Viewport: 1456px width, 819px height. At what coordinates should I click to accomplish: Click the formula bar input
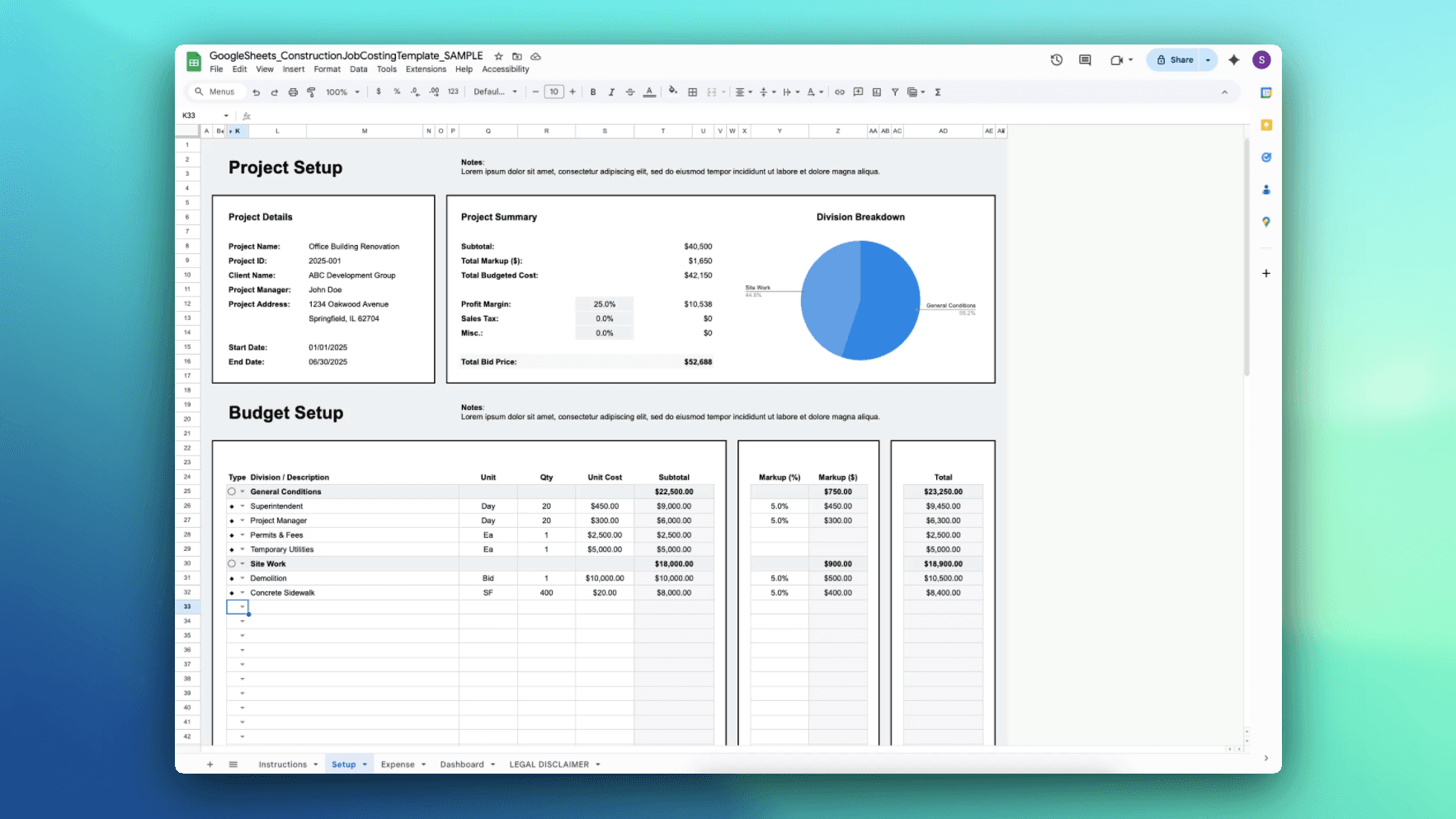tap(495, 115)
